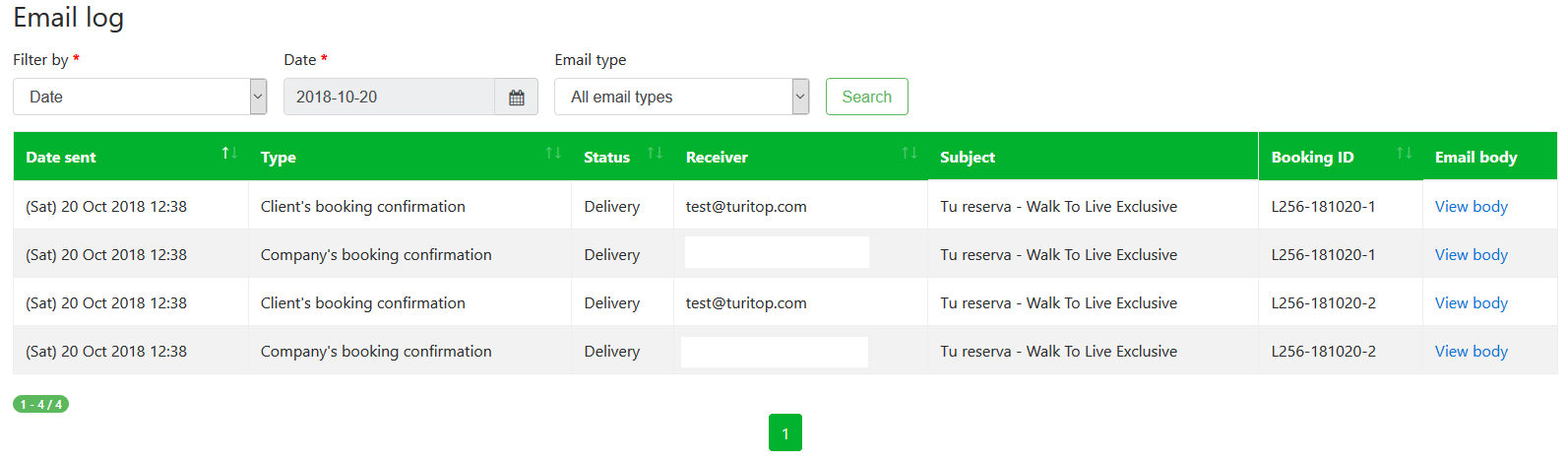View body of second email row

click(1471, 255)
